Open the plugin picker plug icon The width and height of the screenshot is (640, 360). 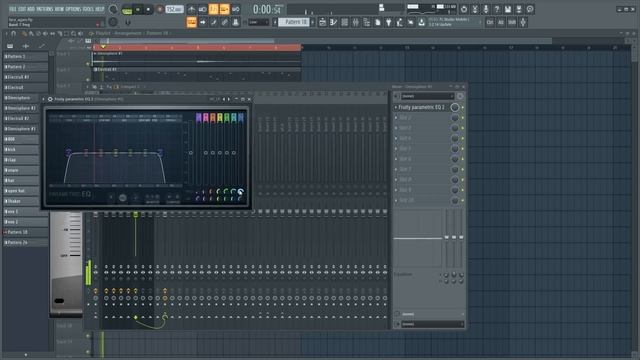pyautogui.click(x=389, y=22)
